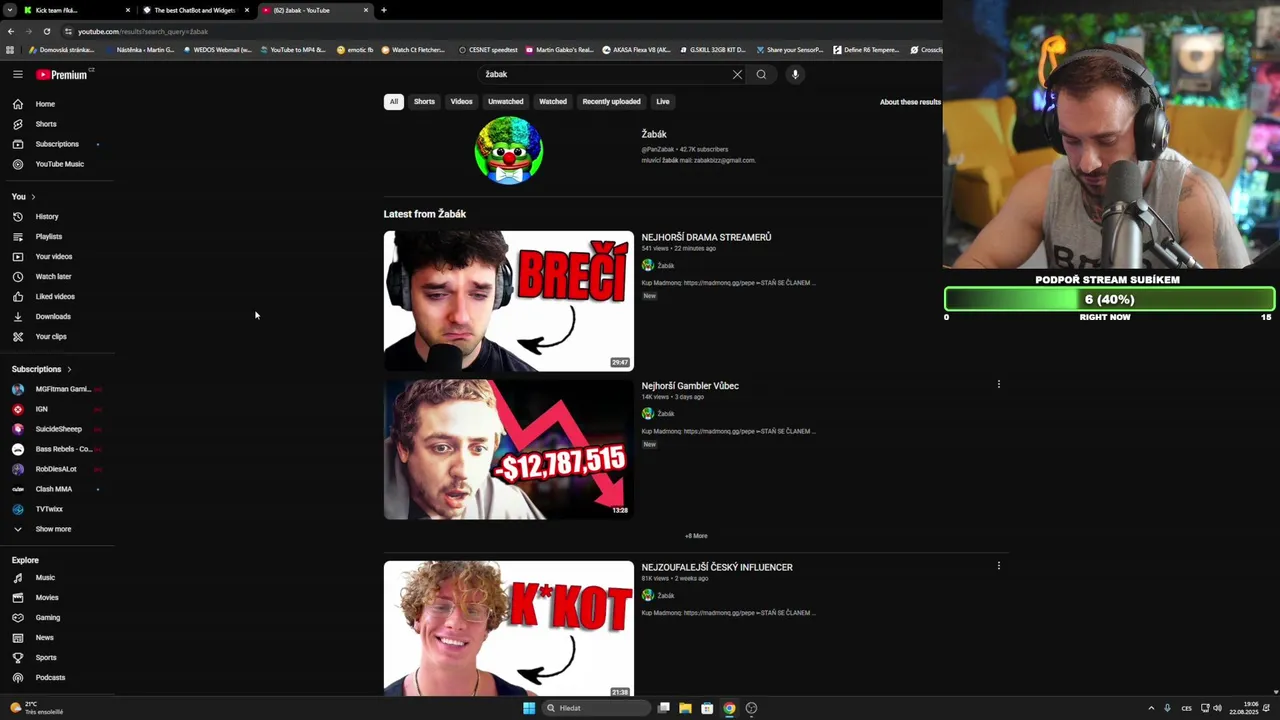This screenshot has width=1280, height=720.
Task: Select the Shorts filter chip
Action: click(x=424, y=101)
